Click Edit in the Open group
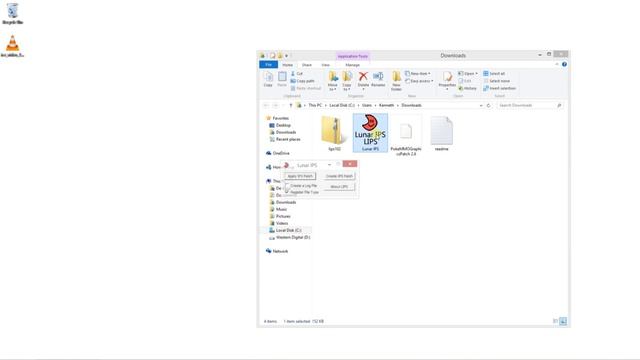Viewport: 640px width, 360px height. tap(465, 81)
